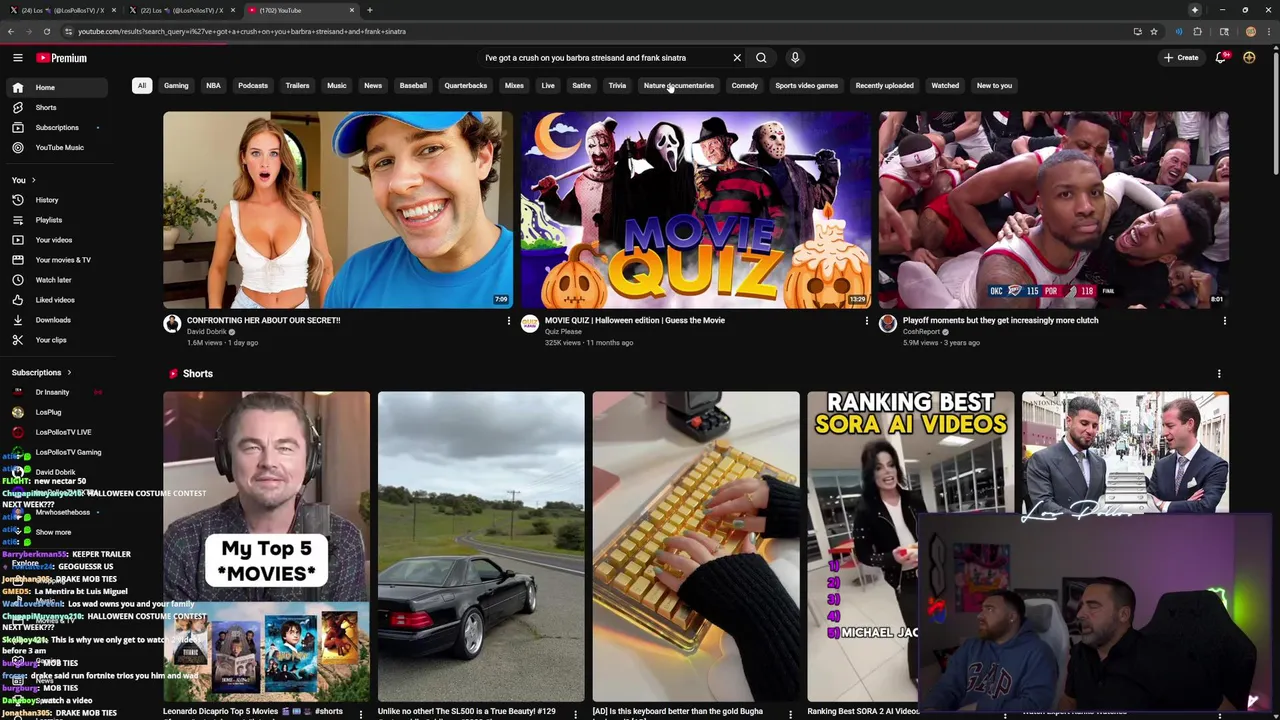Screen dimensions: 1280x720
Task: Open the account avatar menu
Action: [1249, 58]
